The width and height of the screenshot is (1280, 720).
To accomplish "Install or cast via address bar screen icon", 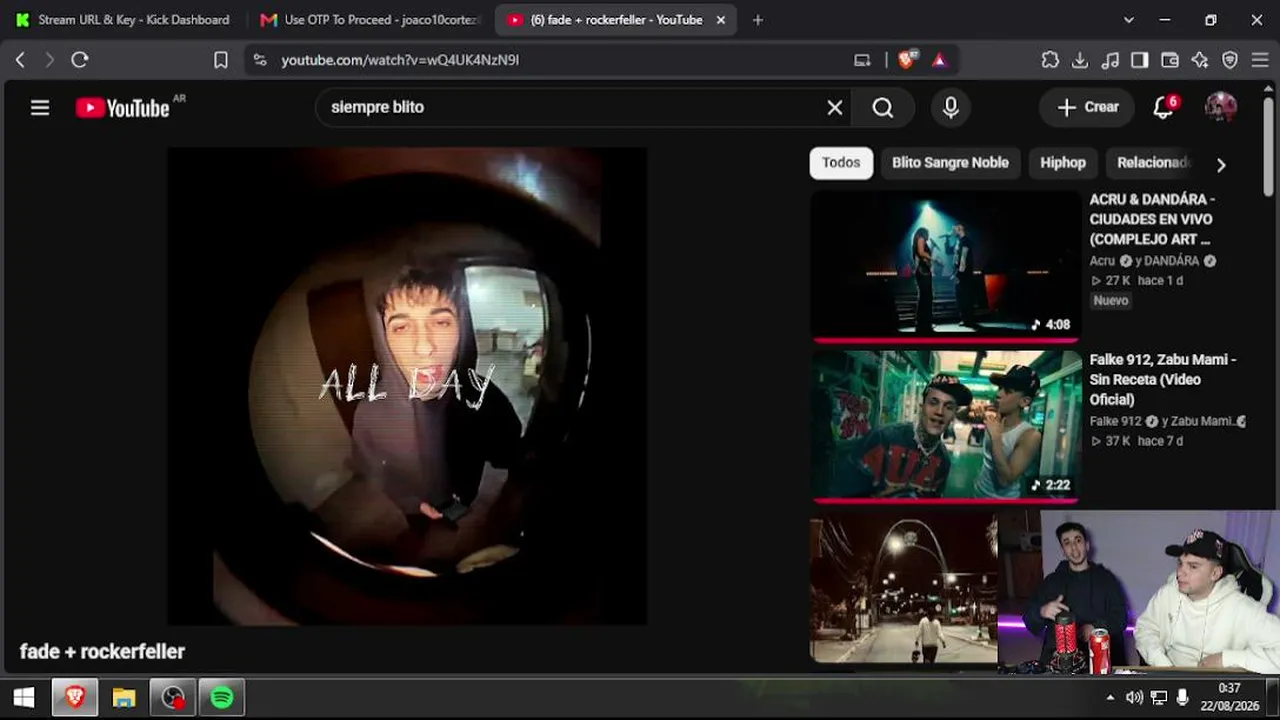I will 862,60.
